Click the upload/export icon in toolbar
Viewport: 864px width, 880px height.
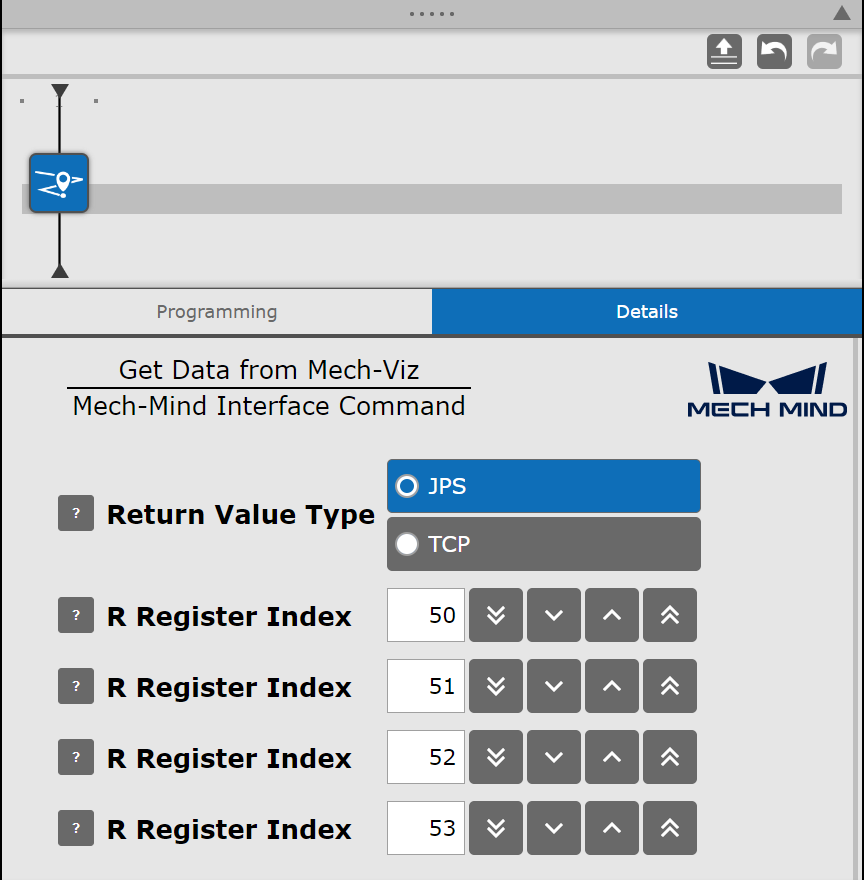[x=724, y=52]
